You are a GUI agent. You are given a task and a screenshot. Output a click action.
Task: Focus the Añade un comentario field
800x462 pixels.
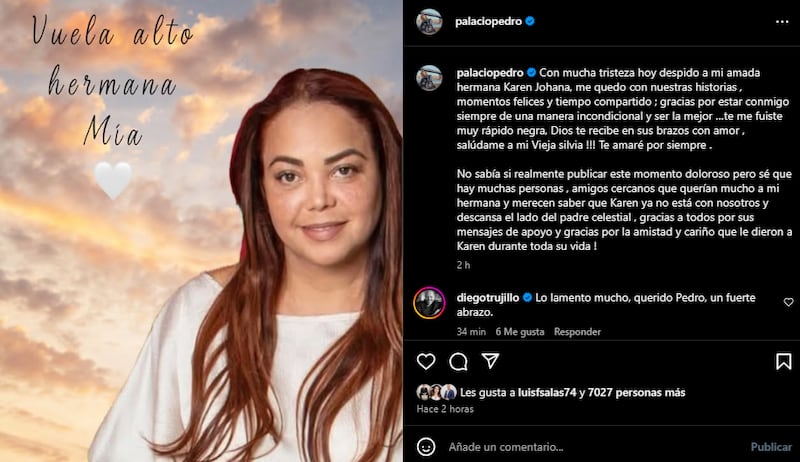pos(594,447)
